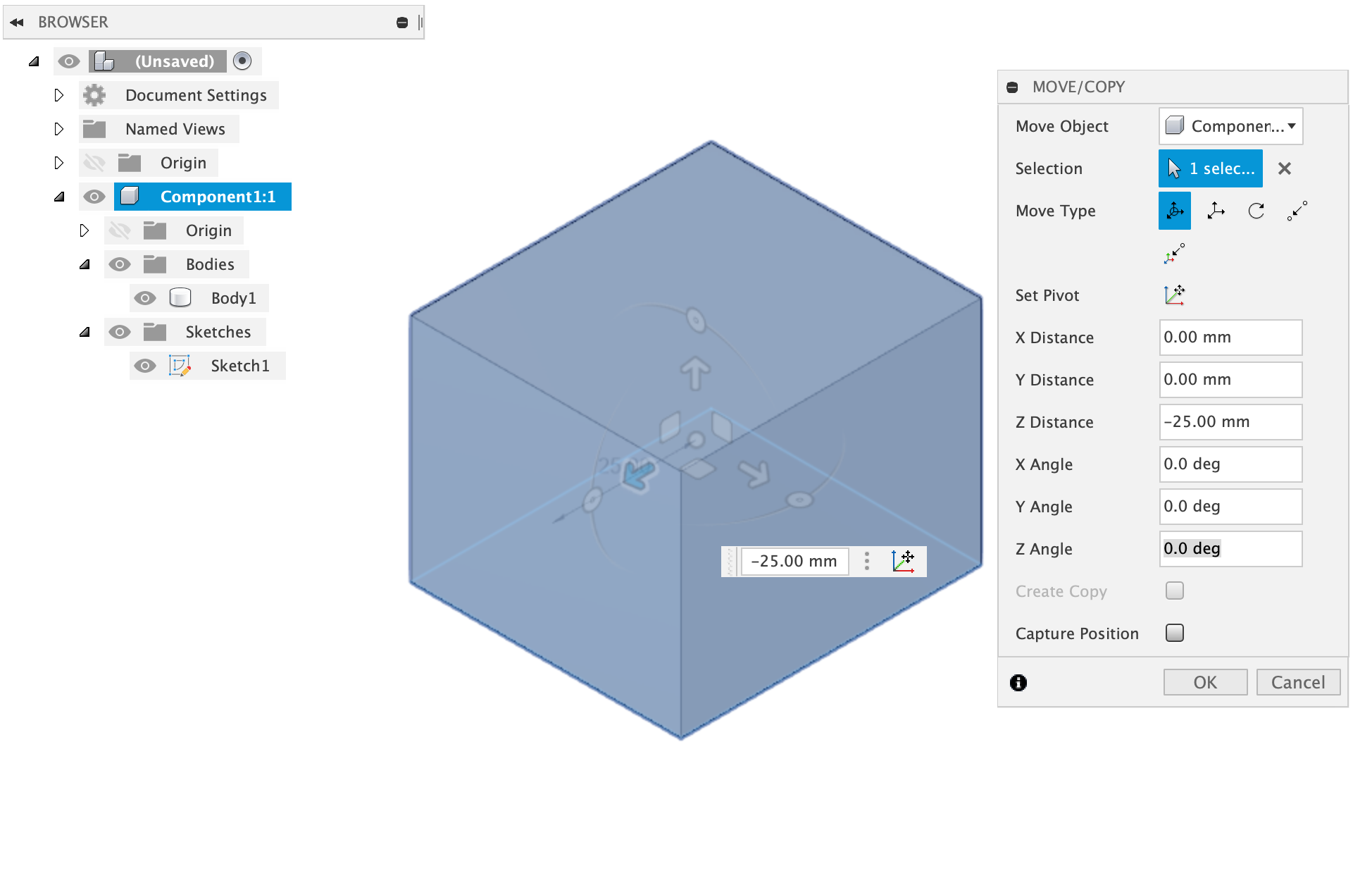
Task: Open the canvas value options menu dots
Action: tap(867, 562)
